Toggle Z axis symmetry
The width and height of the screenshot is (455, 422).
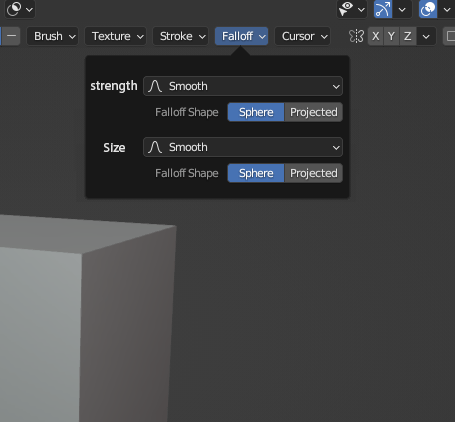[407, 36]
